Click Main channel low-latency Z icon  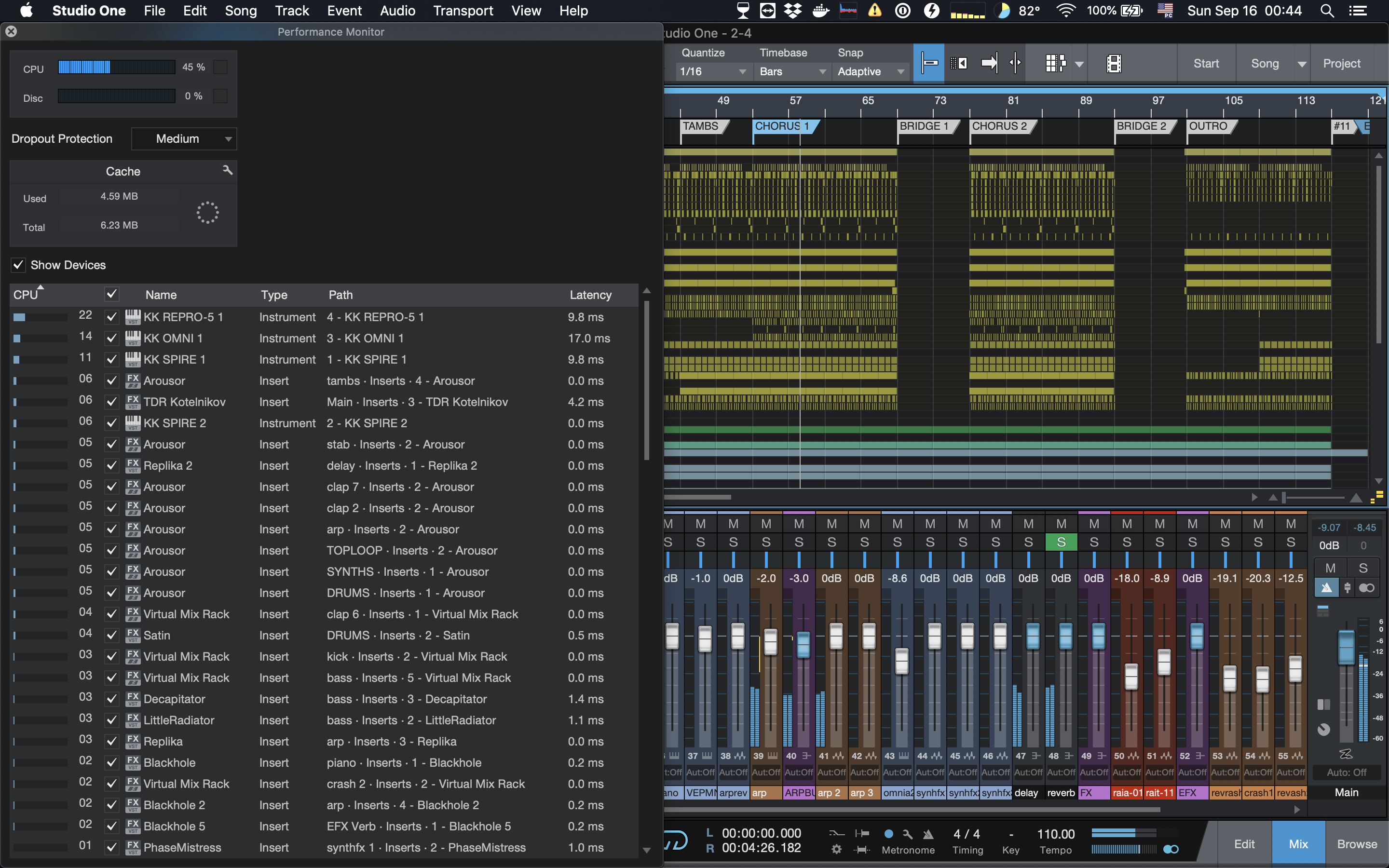point(1346,754)
